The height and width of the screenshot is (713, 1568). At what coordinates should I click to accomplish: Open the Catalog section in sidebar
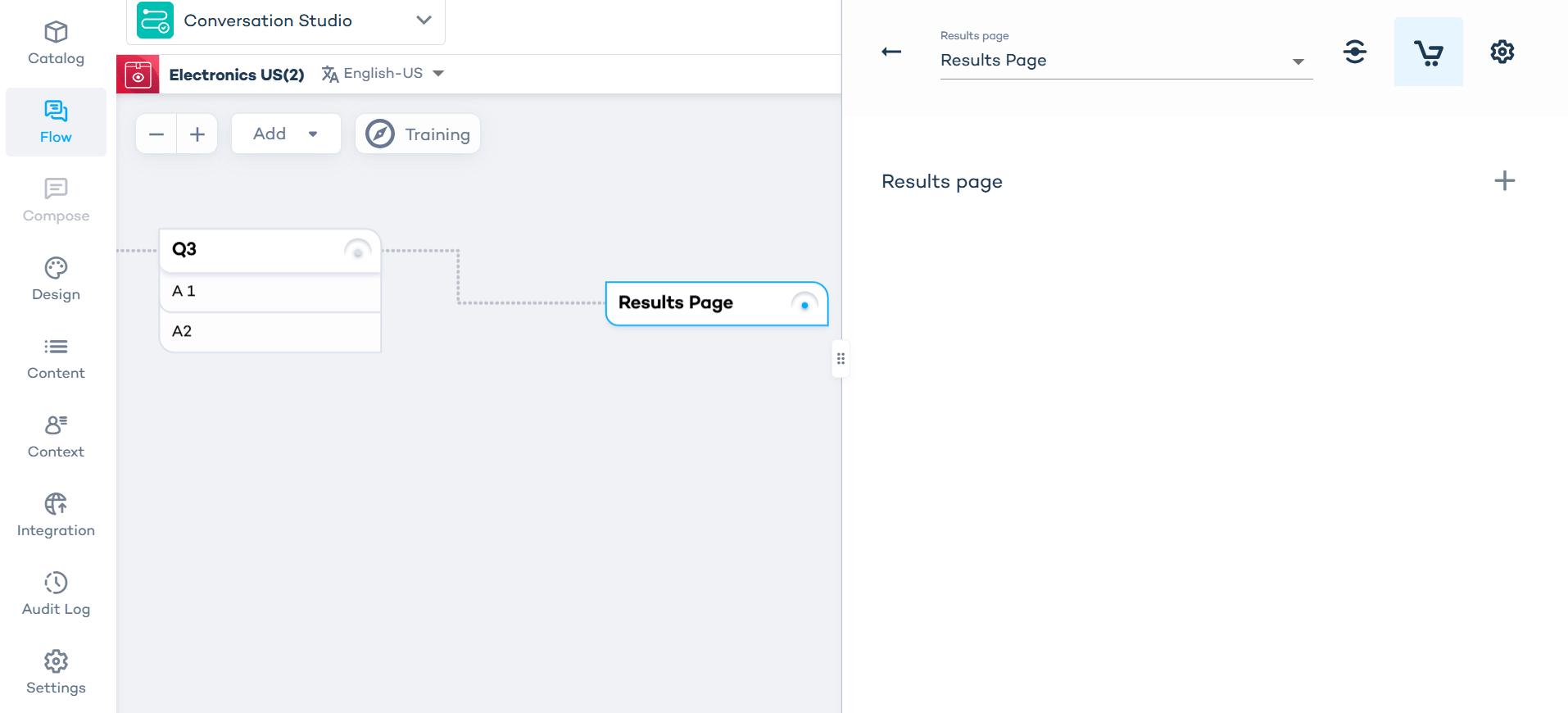[x=56, y=43]
